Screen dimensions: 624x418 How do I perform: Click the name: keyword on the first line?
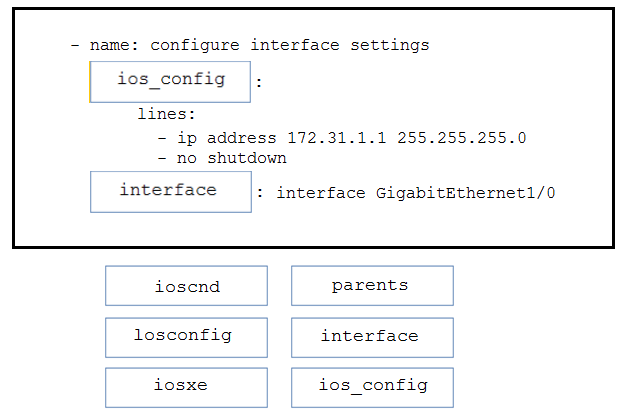[x=114, y=45]
